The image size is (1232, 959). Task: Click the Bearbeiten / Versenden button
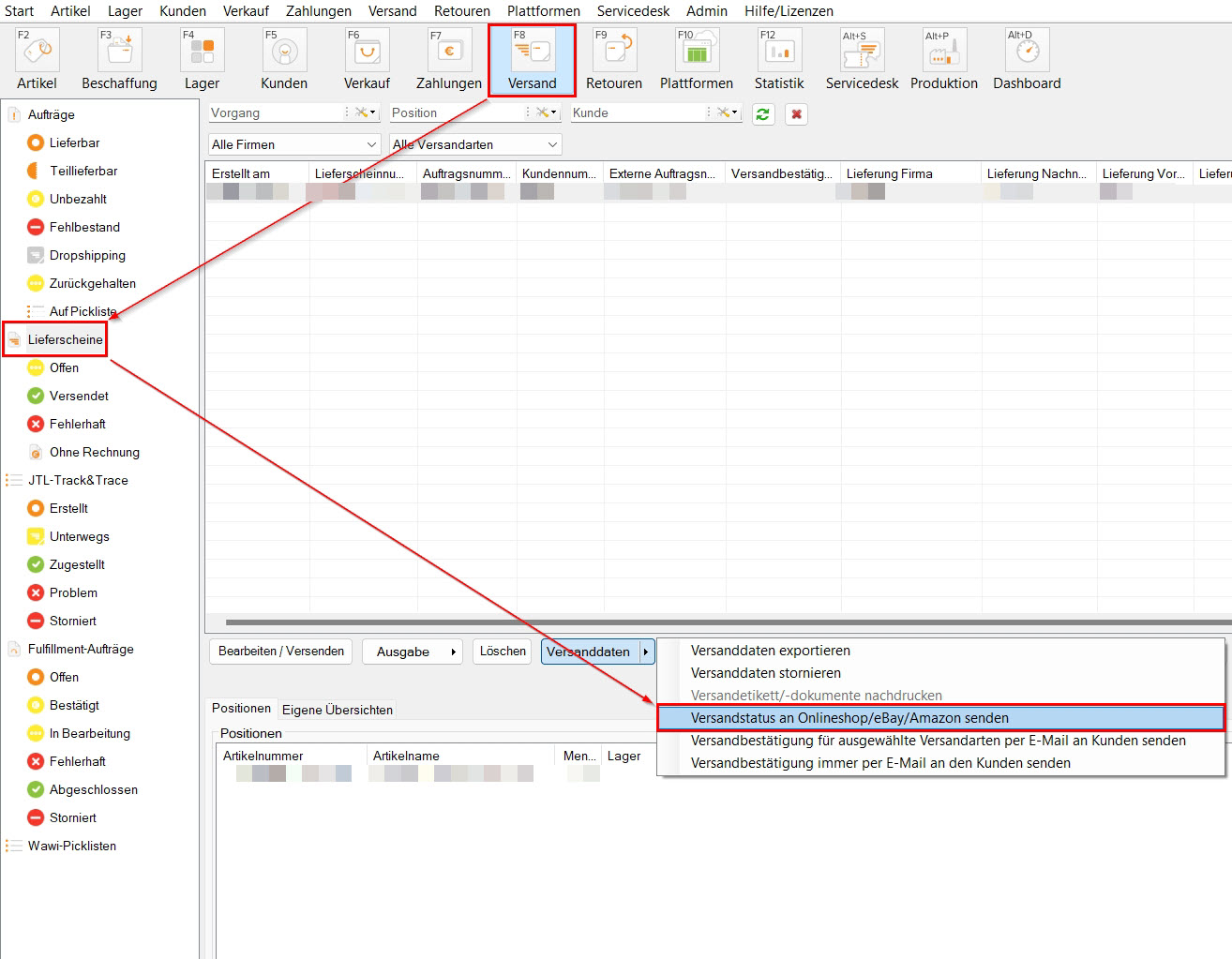(280, 652)
